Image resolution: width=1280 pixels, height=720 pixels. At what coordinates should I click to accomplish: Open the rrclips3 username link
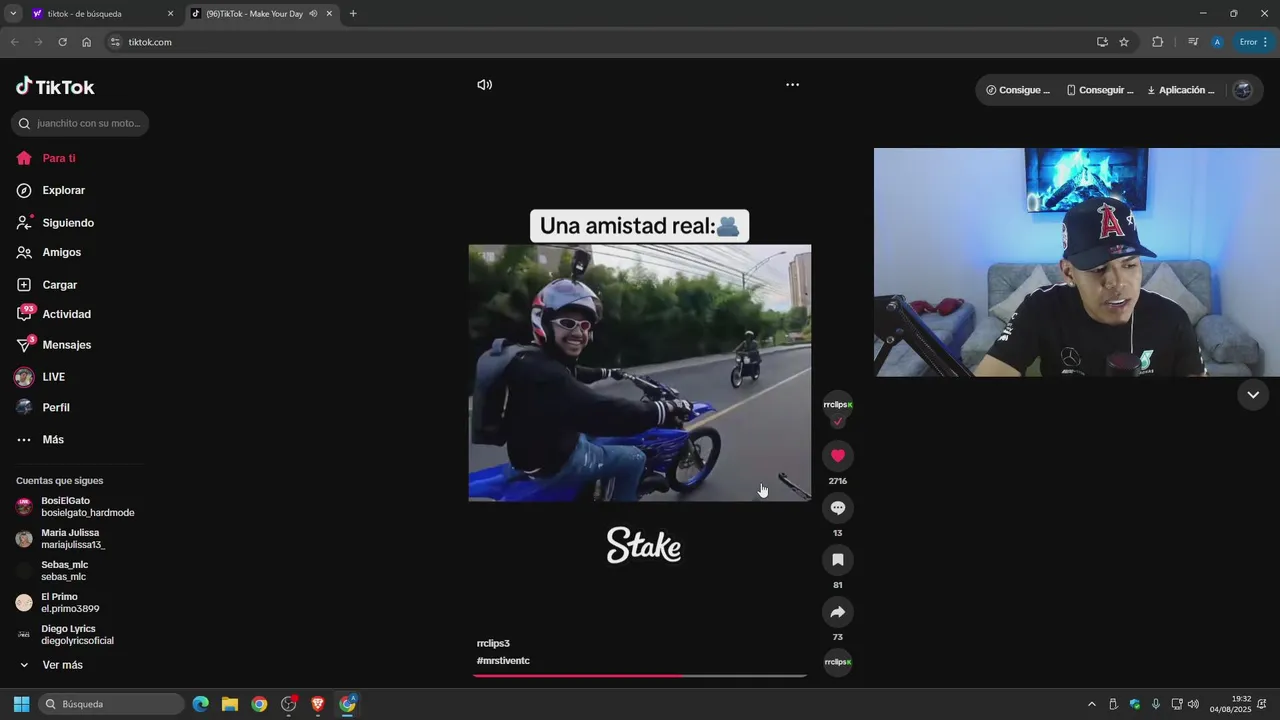(x=493, y=643)
